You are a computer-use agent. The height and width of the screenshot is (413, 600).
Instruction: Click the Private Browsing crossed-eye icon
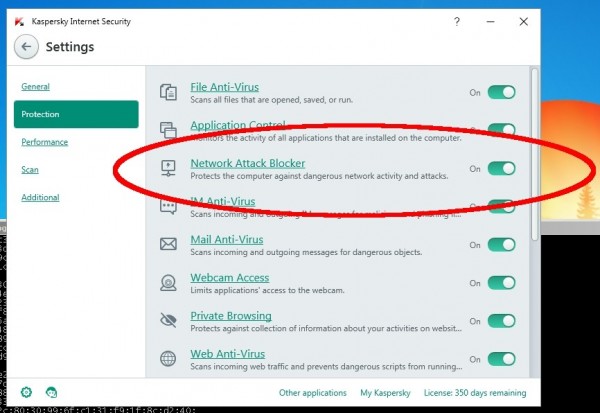click(x=168, y=321)
